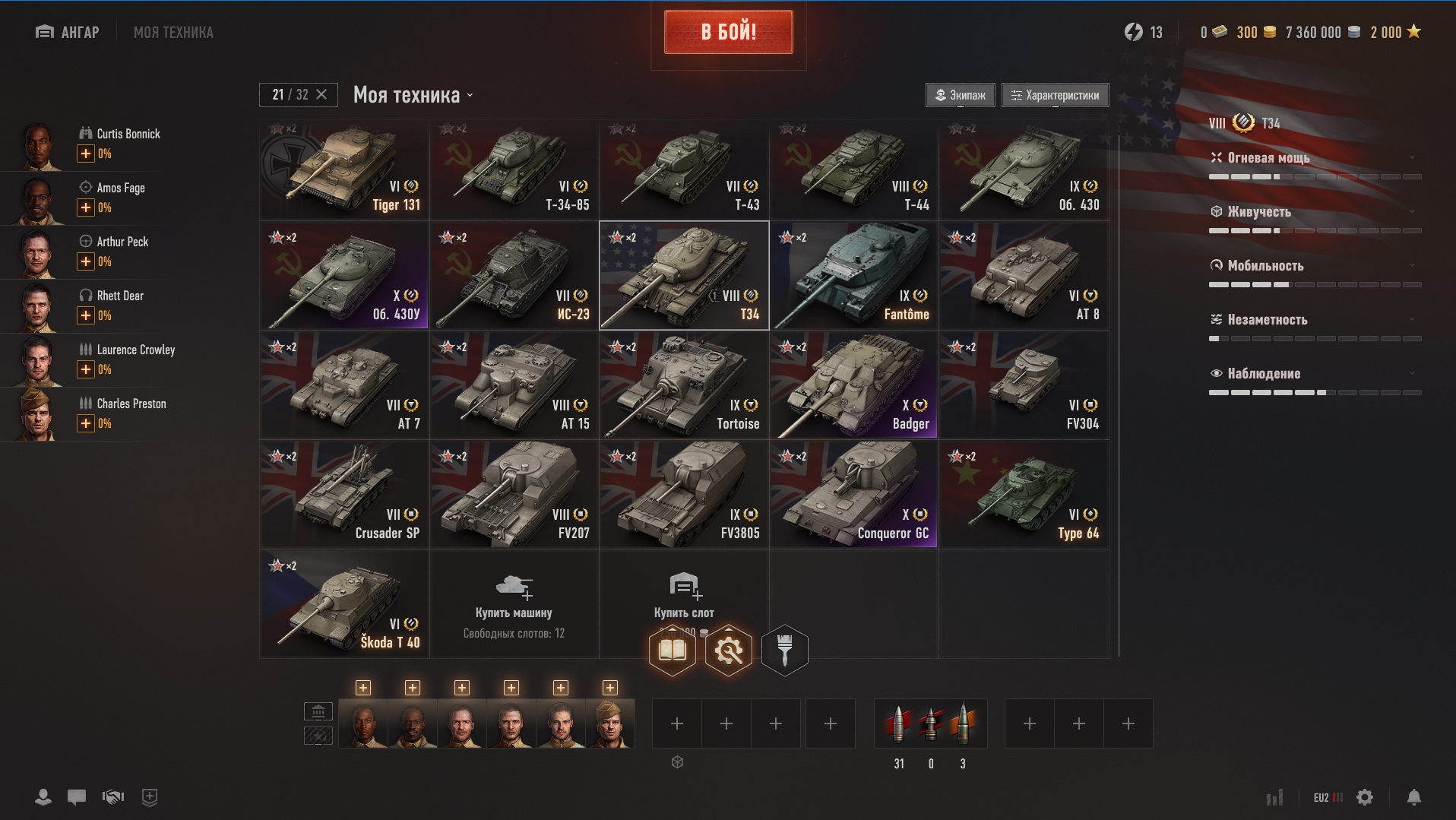Open the equipment gear-wrench icon
This screenshot has width=1456, height=820.
[x=729, y=651]
